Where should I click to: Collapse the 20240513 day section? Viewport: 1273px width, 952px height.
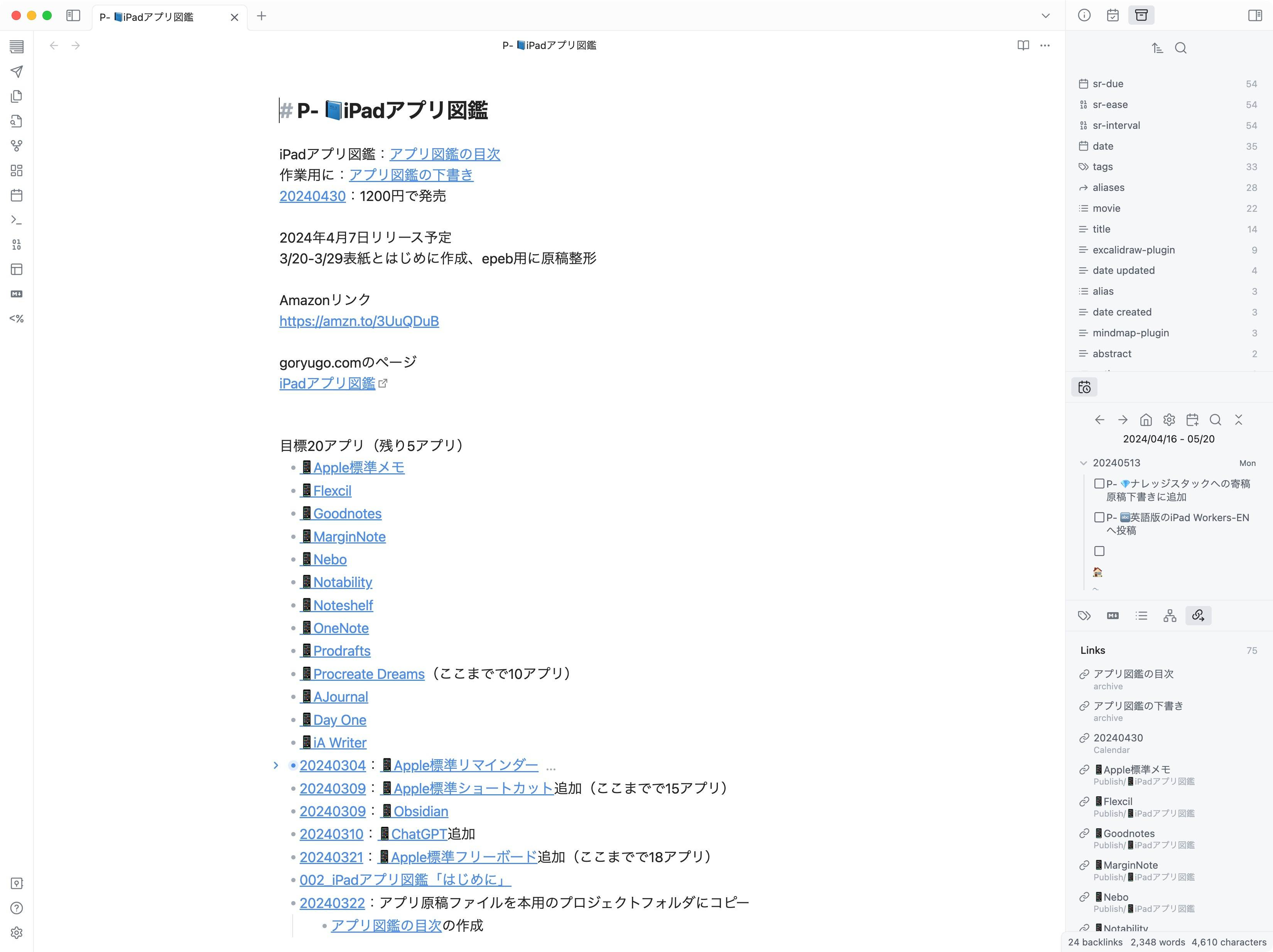(1084, 463)
